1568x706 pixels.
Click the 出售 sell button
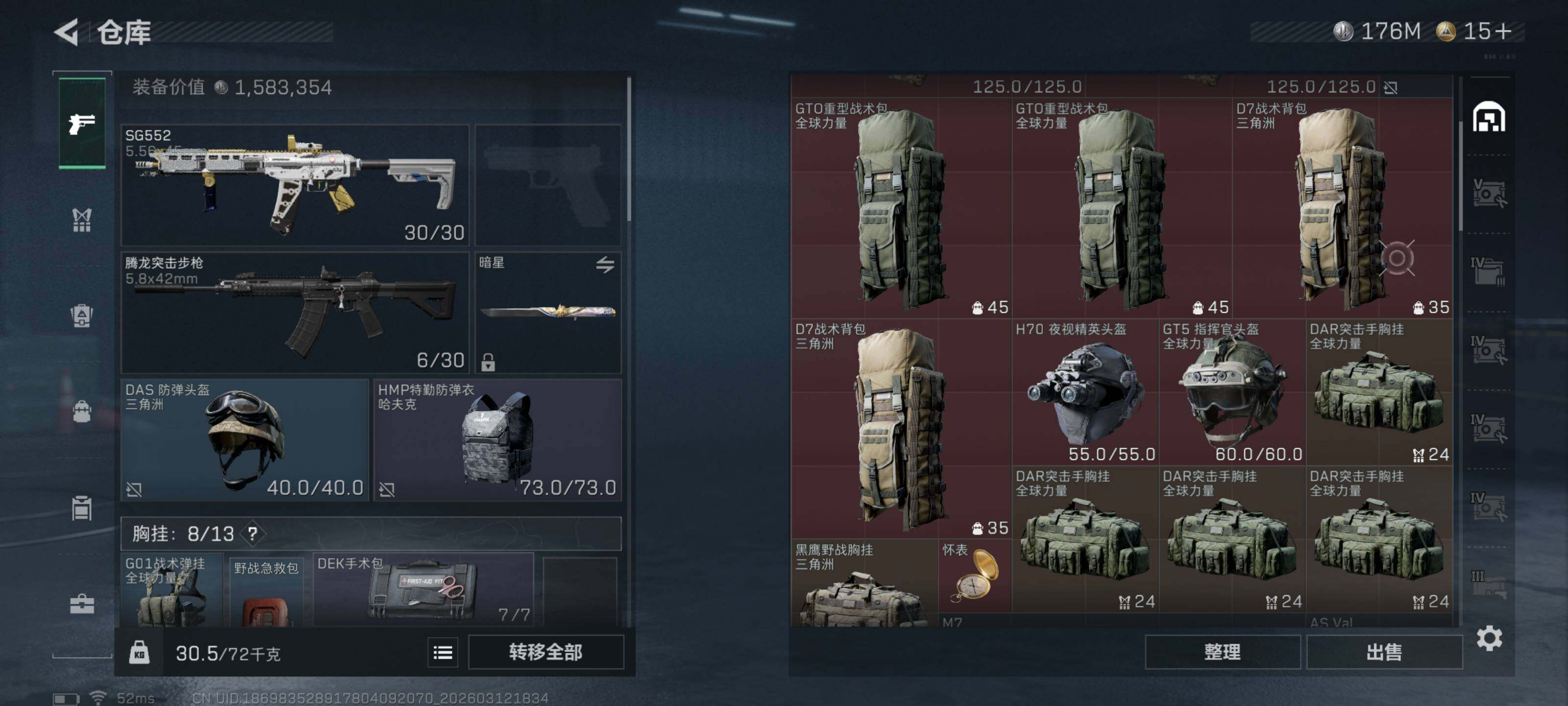tap(1384, 653)
